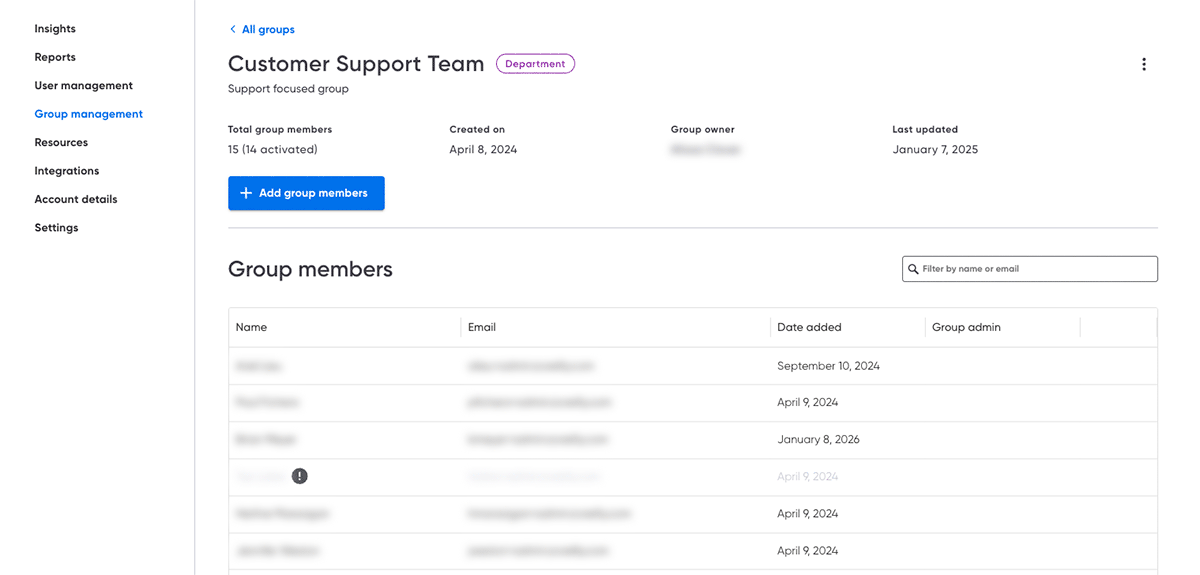Click the January 7, 2025 last updated date
This screenshot has height=575, width=1200.
point(935,150)
